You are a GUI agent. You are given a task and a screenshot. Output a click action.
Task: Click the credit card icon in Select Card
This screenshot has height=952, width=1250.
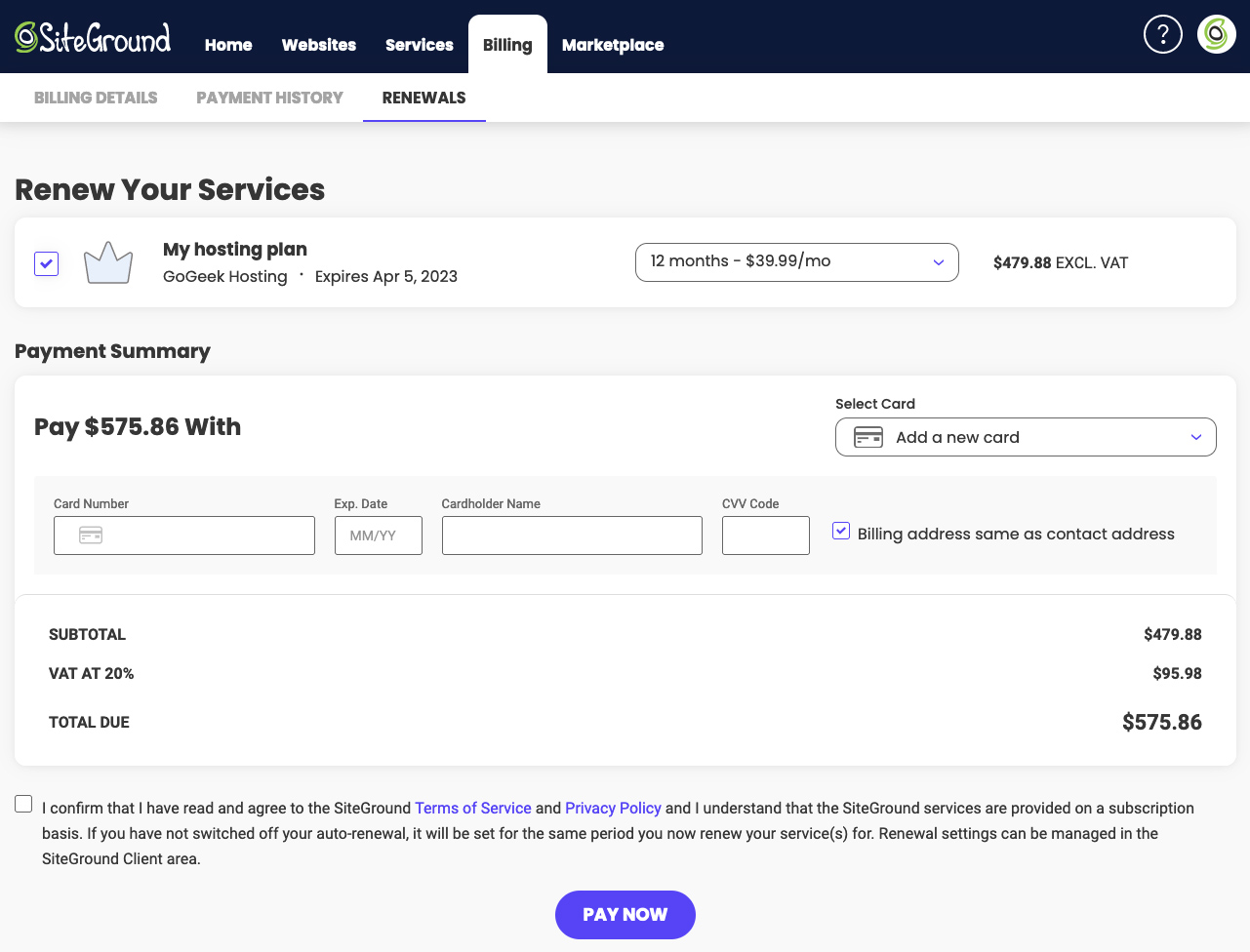[868, 437]
